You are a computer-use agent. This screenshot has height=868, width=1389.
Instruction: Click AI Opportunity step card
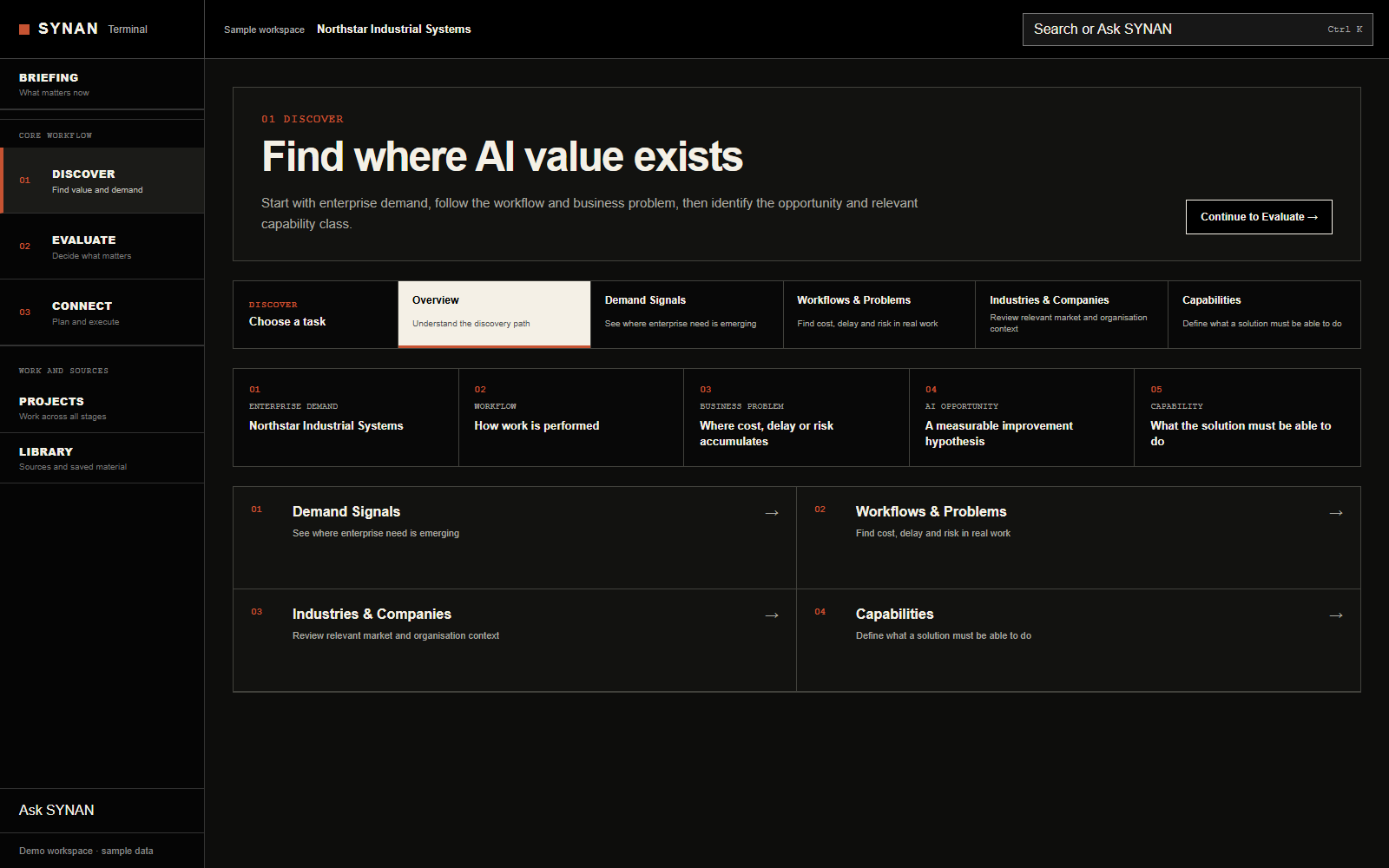pos(1022,418)
